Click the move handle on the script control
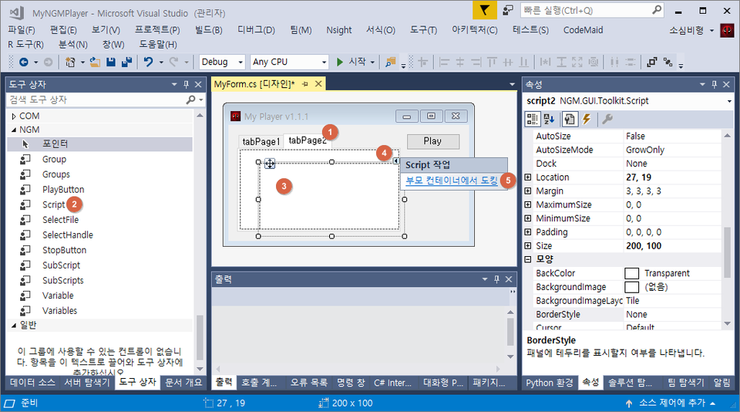Screen dimensions: 740x412 click(x=269, y=163)
